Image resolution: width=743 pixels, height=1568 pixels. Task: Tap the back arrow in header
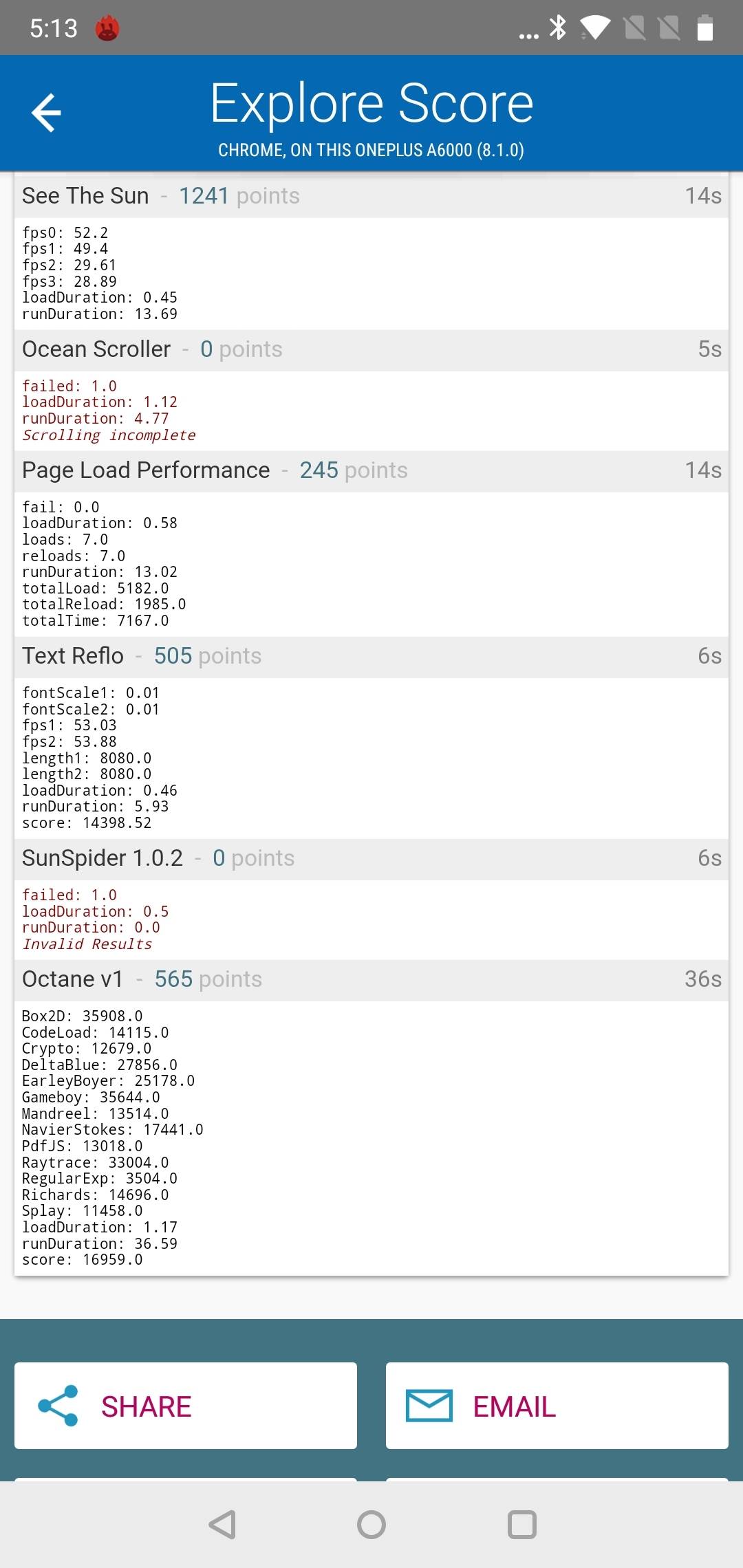(x=46, y=113)
